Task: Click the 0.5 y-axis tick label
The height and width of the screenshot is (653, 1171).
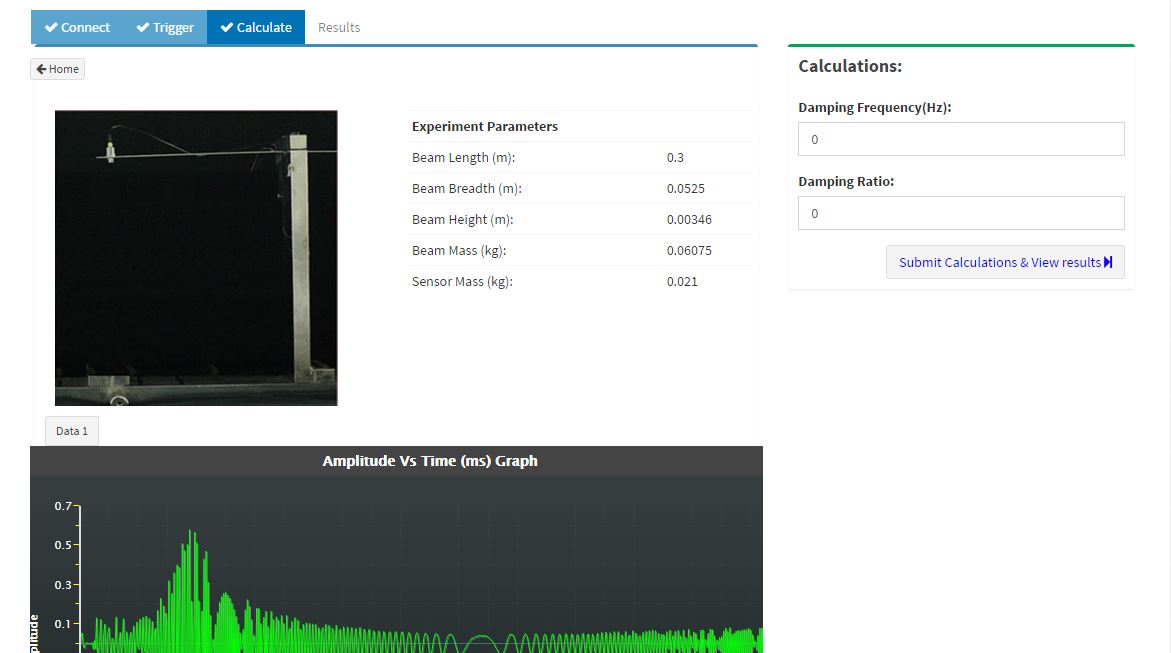Action: 63,545
